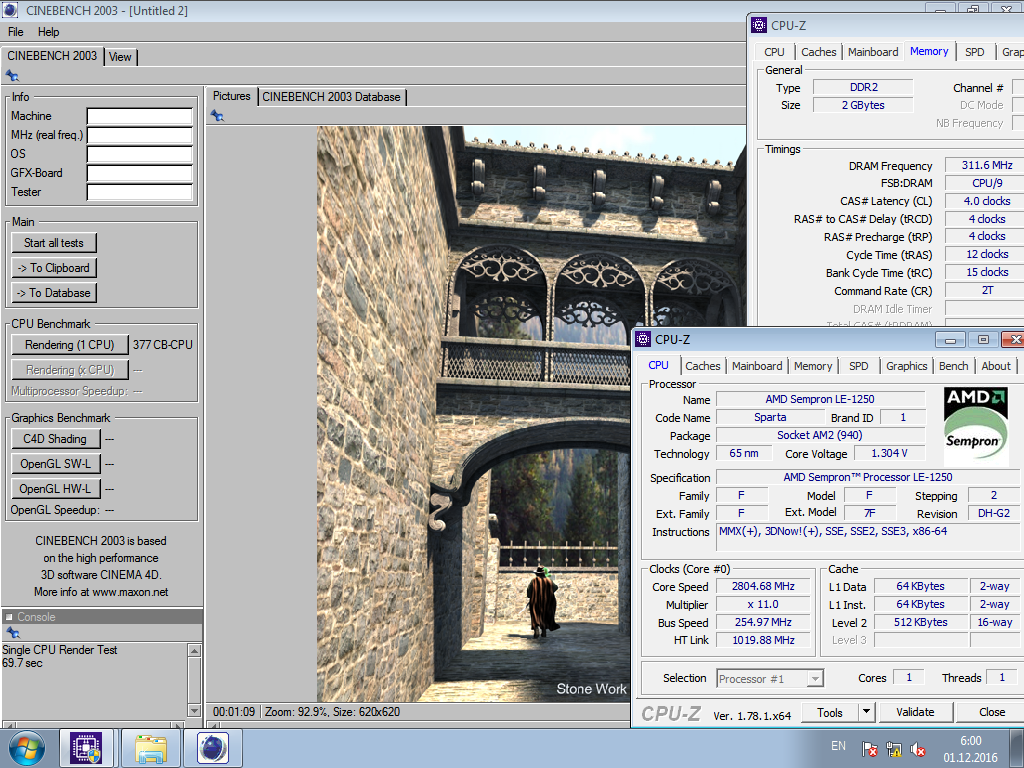The height and width of the screenshot is (768, 1024).
Task: Open Mainboard tab in front CPU-Z window
Action: pyautogui.click(x=757, y=366)
